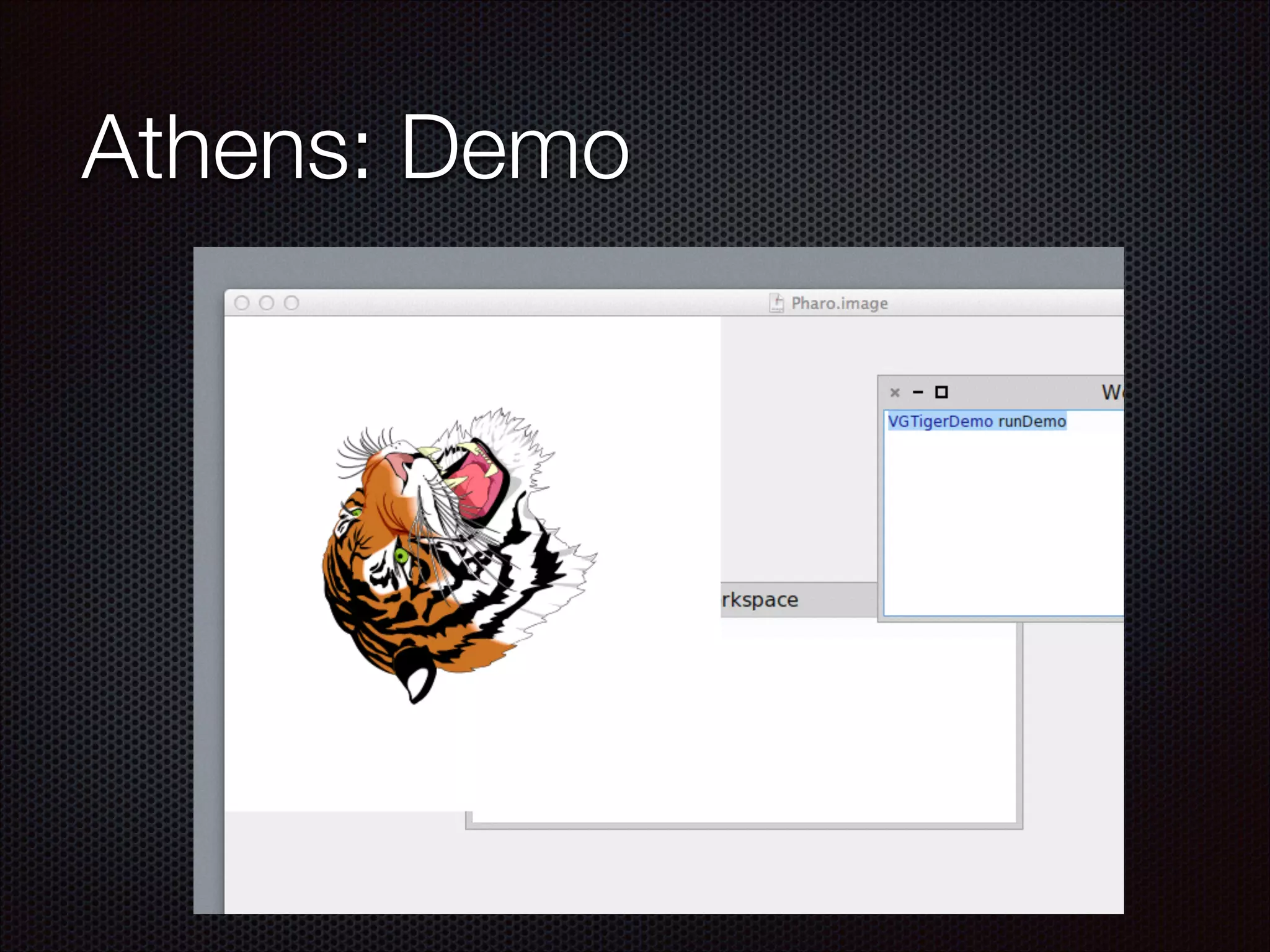This screenshot has height=952, width=1270.
Task: Click the front workspace title starting with W
Action: coord(1111,392)
